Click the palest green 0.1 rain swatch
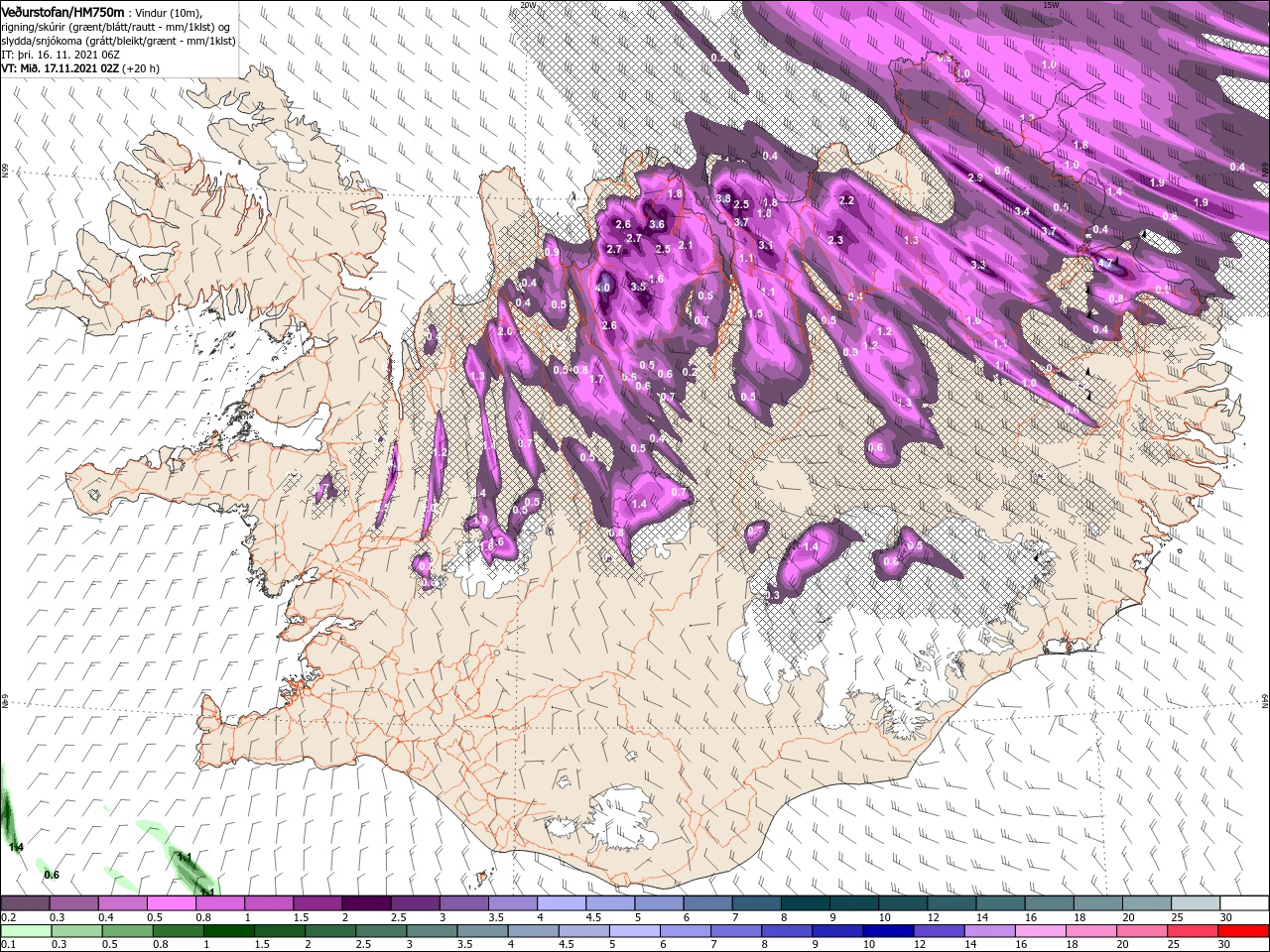Viewport: 1270px width, 952px height. click(x=25, y=930)
